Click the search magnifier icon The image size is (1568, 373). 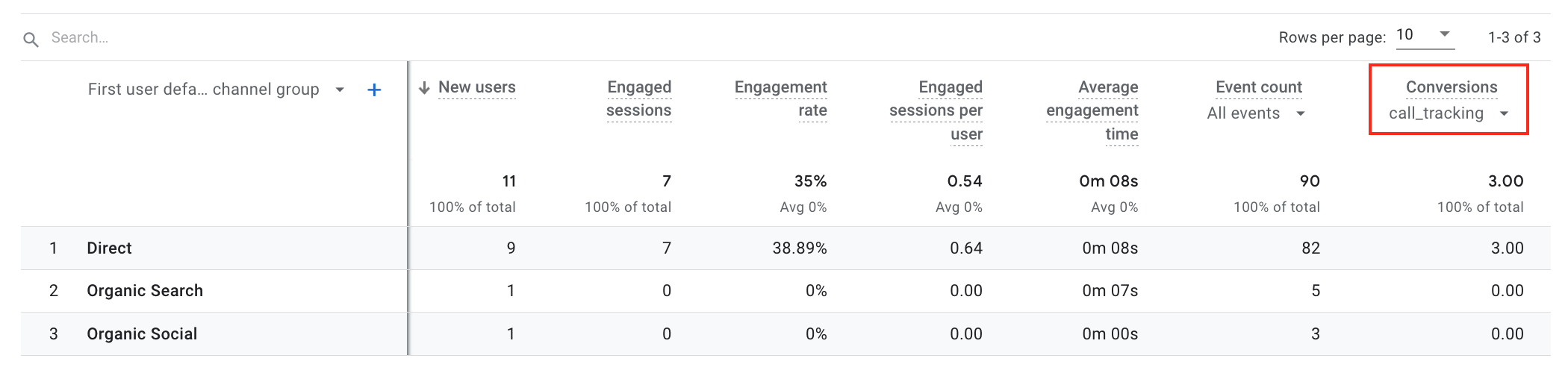pos(31,39)
